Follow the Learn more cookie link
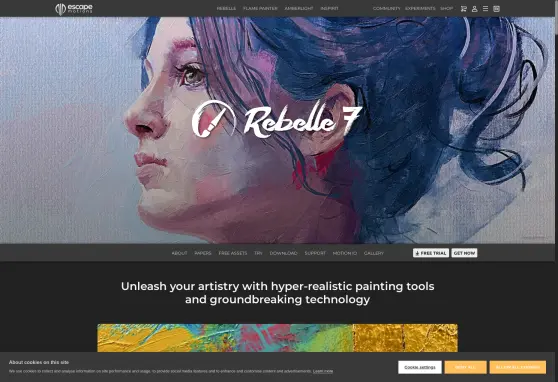The image size is (558, 382). pyautogui.click(x=323, y=371)
